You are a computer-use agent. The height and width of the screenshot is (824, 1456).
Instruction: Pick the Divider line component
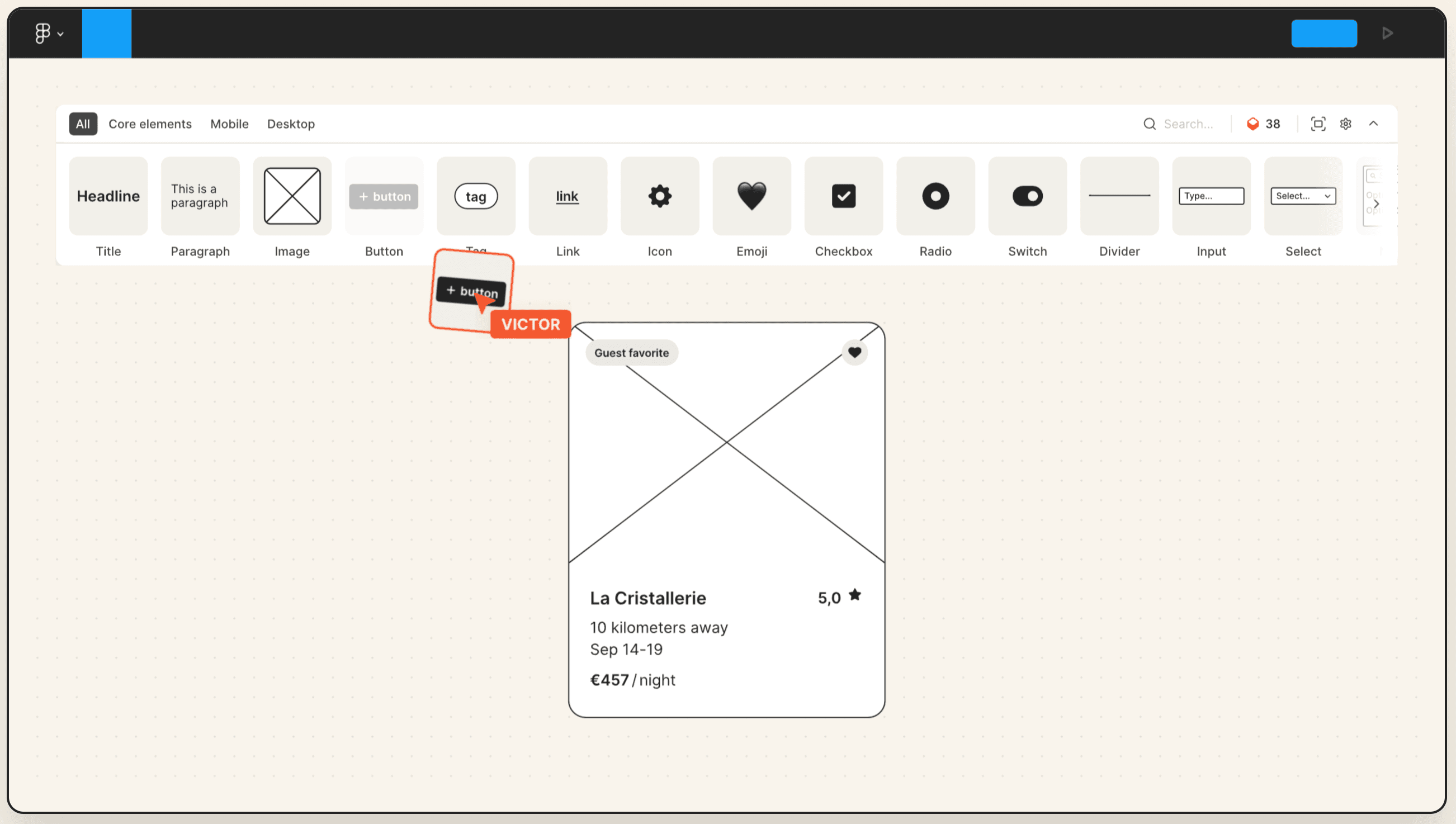coord(1119,196)
